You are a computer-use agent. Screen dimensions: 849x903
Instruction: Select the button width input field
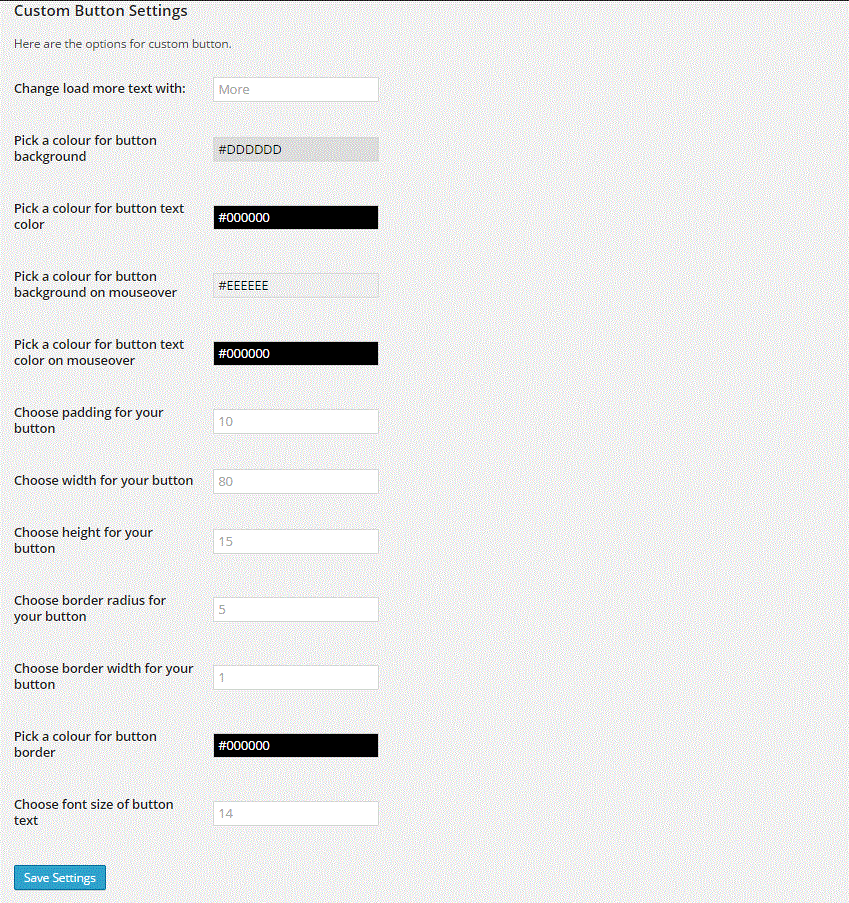295,481
